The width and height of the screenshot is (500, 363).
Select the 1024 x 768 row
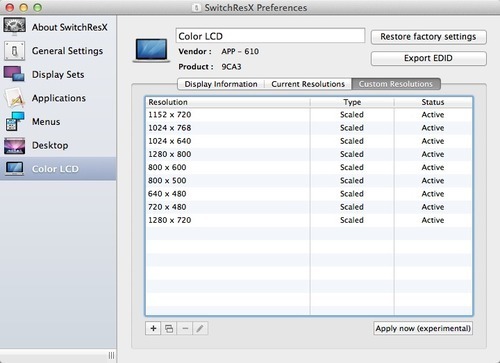click(x=309, y=128)
